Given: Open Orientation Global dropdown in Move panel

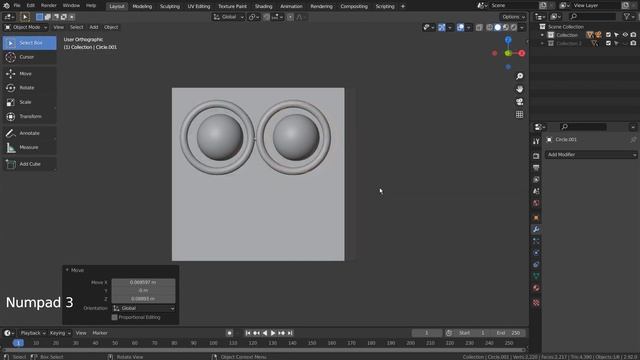Looking at the screenshot, I should click(x=144, y=308).
